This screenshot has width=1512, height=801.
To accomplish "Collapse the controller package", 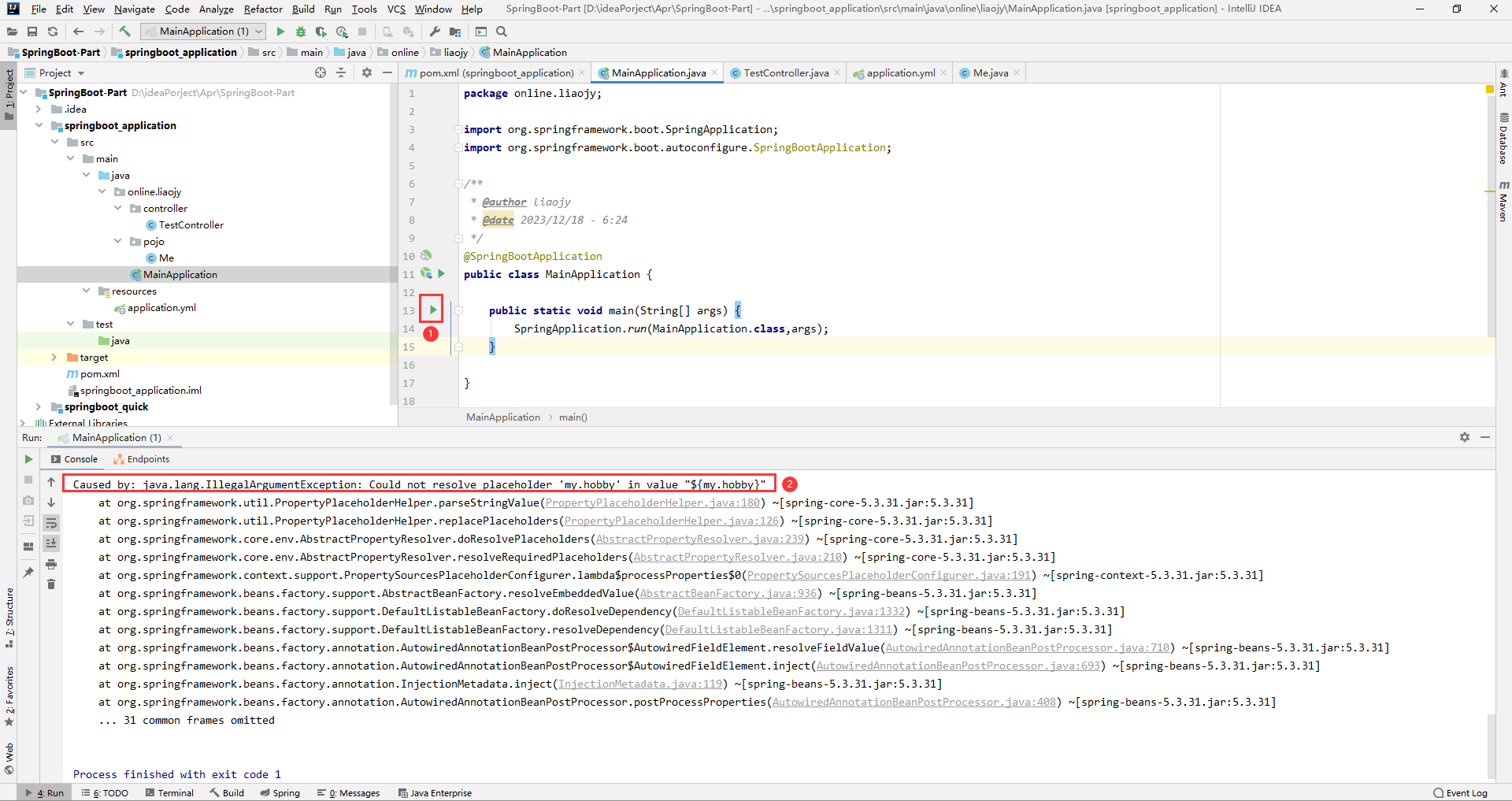I will (117, 208).
